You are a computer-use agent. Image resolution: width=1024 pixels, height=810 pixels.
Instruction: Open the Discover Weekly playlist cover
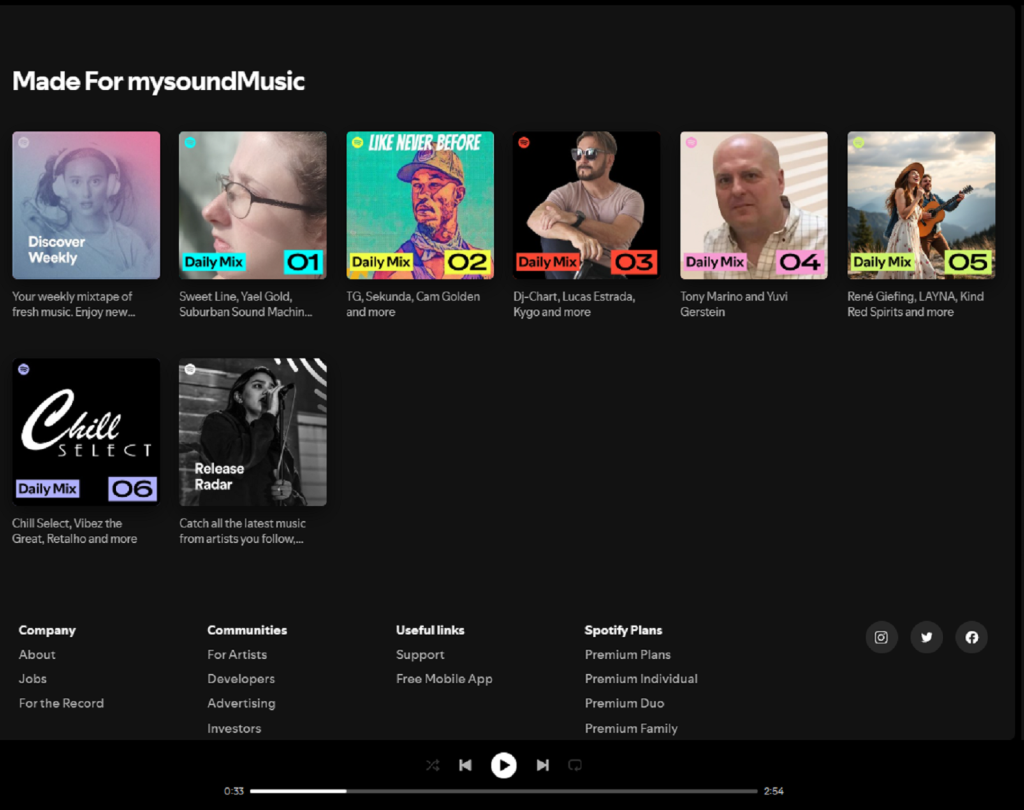coord(86,205)
